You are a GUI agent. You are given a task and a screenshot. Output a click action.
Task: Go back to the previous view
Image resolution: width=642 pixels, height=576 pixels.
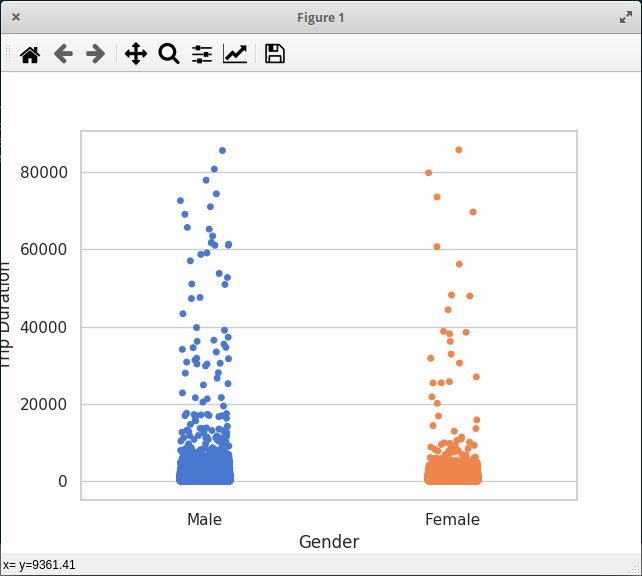[63, 54]
